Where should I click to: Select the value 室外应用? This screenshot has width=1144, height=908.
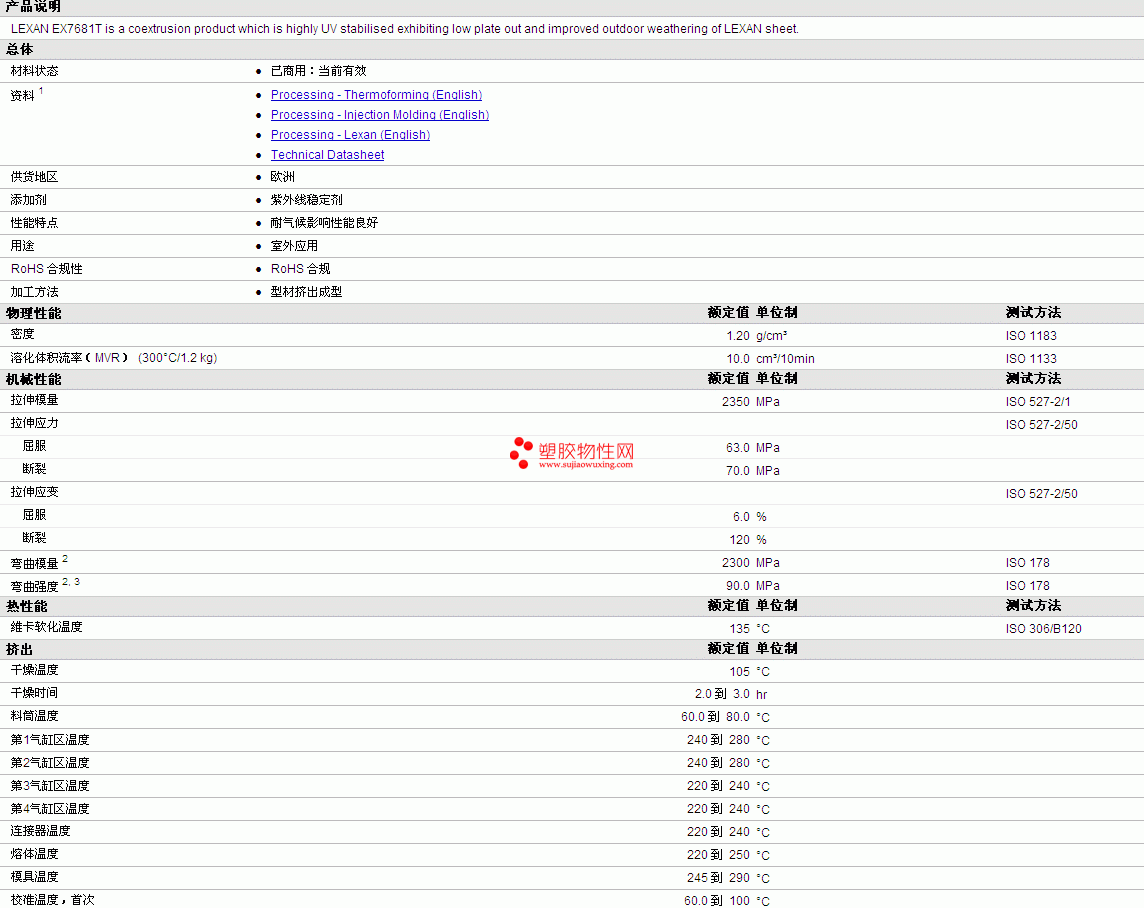pyautogui.click(x=294, y=246)
